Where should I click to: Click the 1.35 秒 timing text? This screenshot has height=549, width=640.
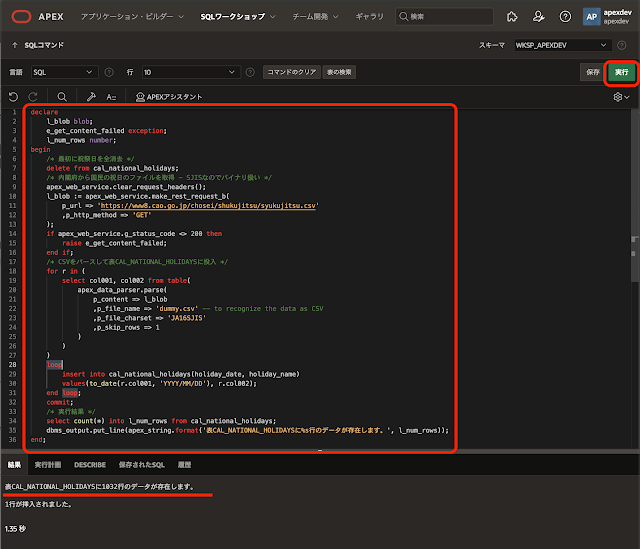(x=15, y=529)
